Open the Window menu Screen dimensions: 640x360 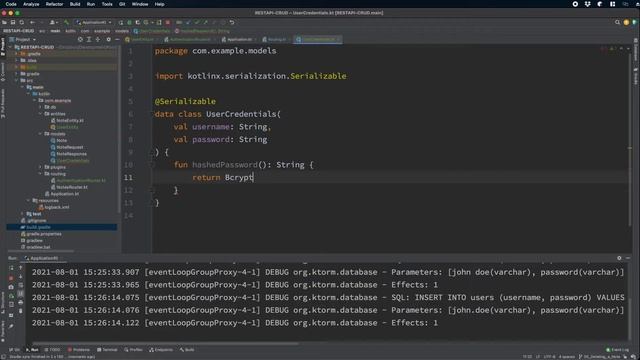point(140,4)
